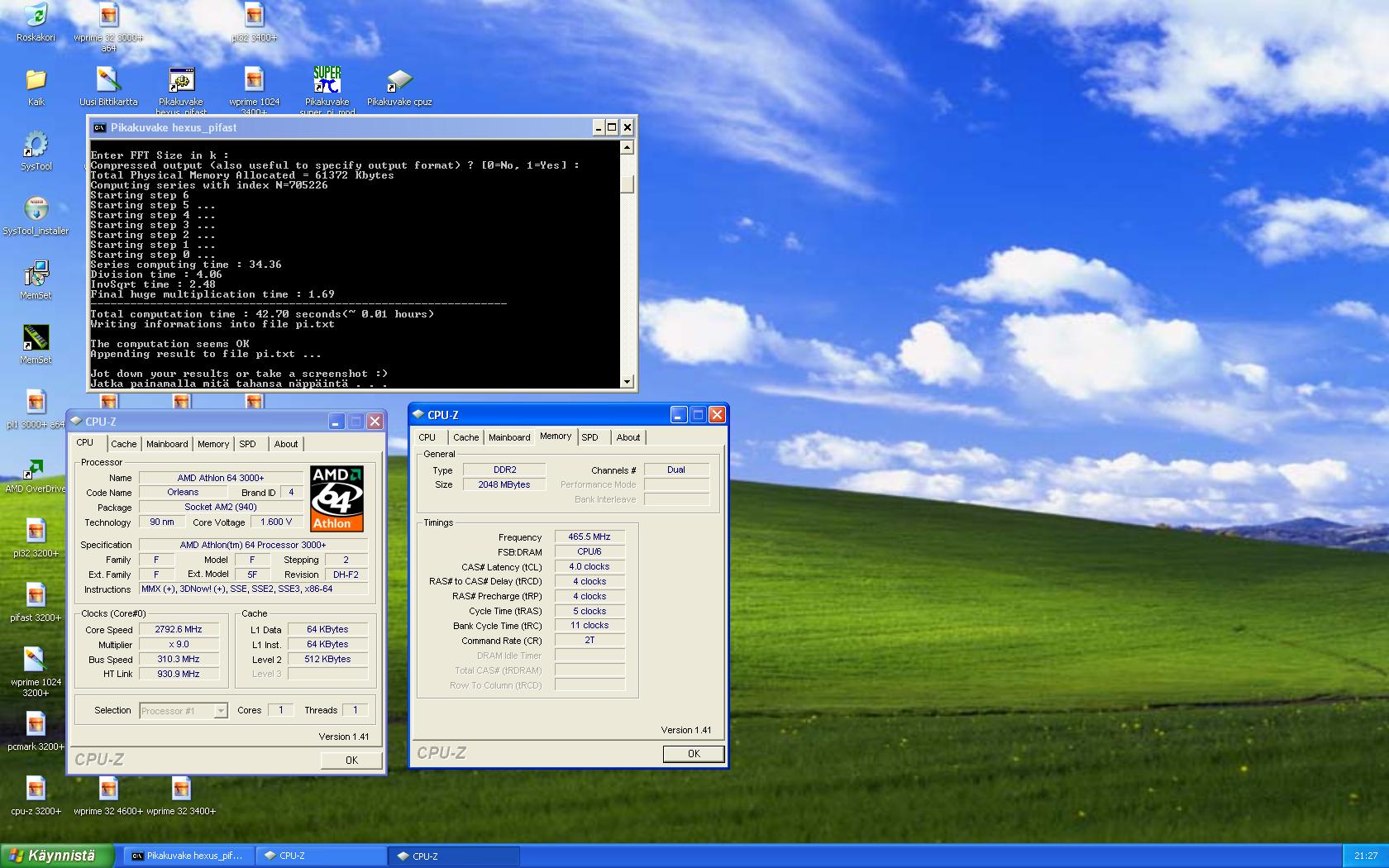The width and height of the screenshot is (1389, 868).
Task: Click the Multiplier x 9.0 value
Action: (x=179, y=644)
